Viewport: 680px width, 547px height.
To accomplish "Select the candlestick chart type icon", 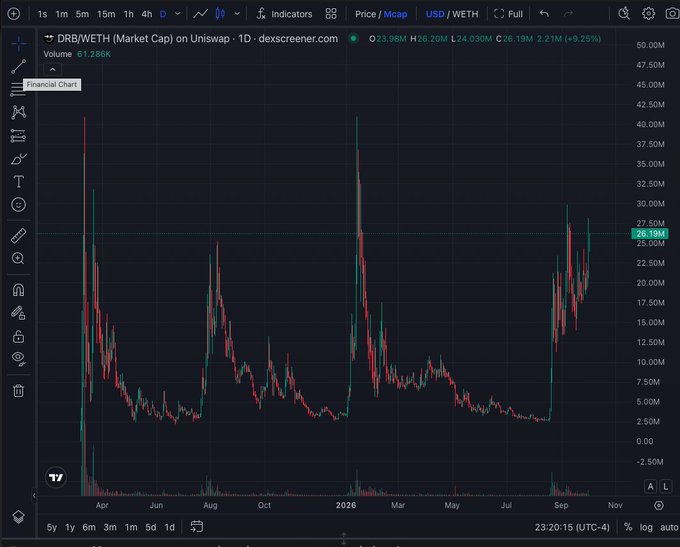I will tap(220, 14).
